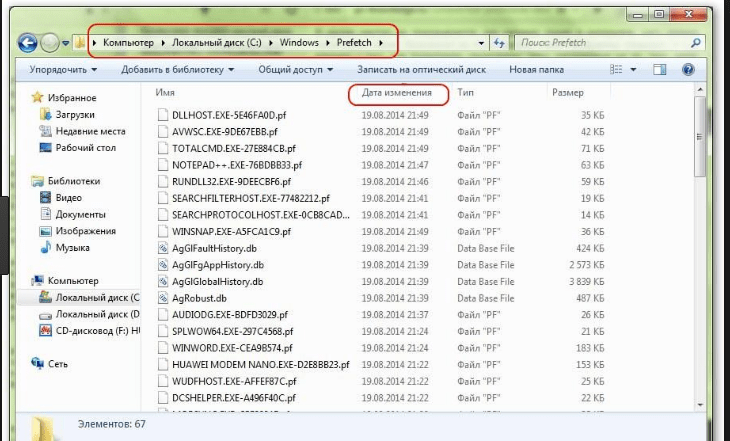Toggle the preview pane button
The width and height of the screenshot is (730, 441).
coord(660,70)
